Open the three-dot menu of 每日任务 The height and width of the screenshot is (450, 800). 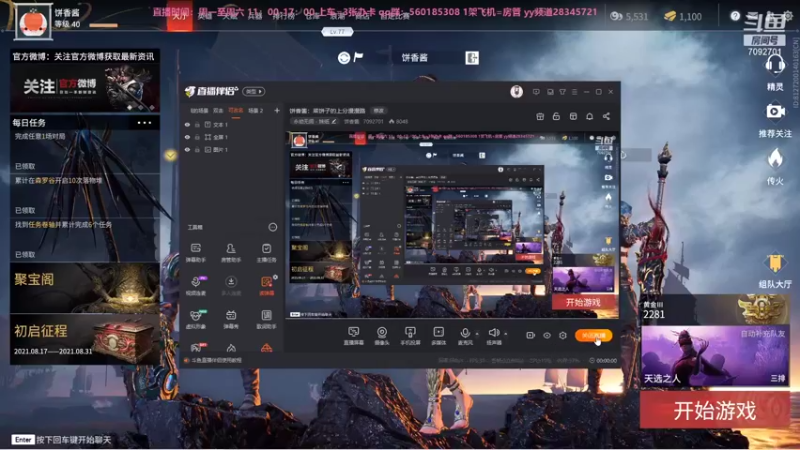point(144,122)
